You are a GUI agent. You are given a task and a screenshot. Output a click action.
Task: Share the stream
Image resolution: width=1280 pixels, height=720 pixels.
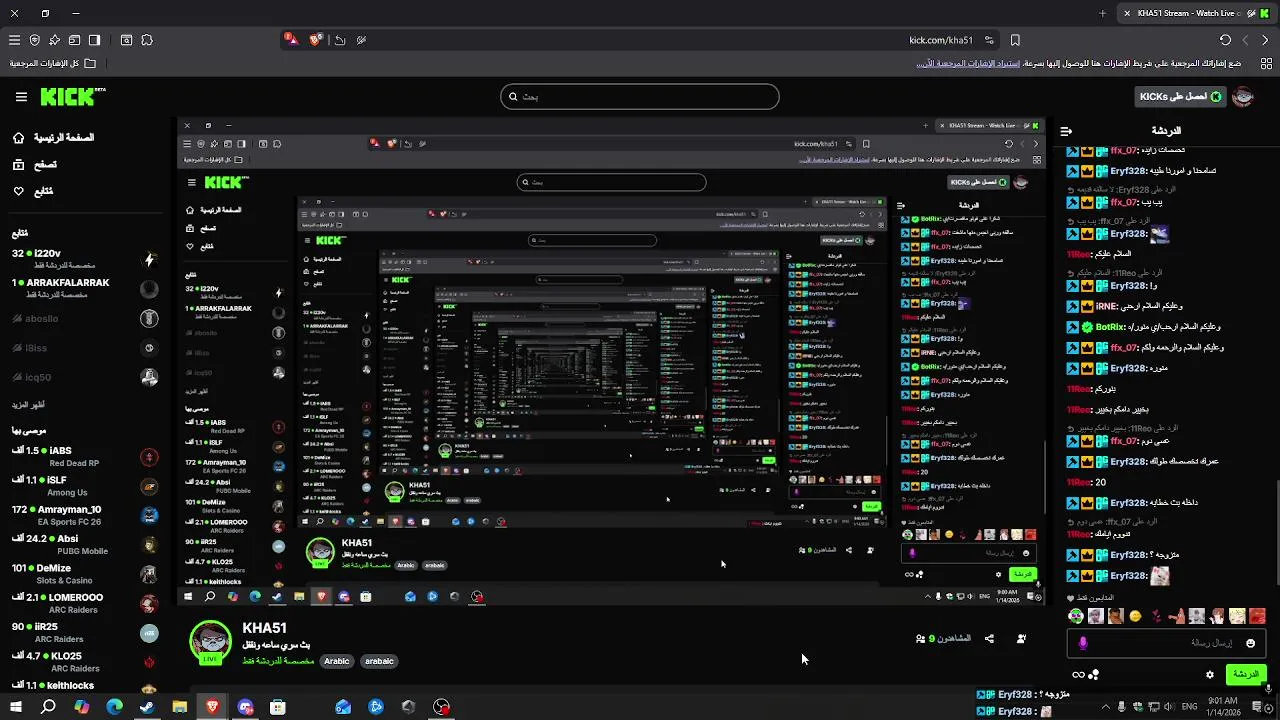click(x=989, y=638)
